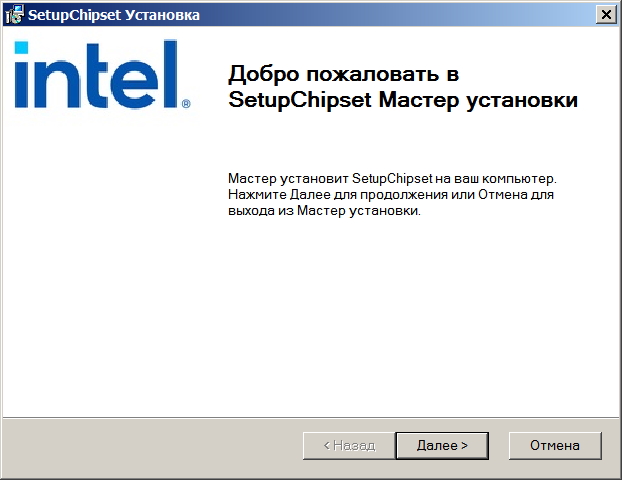Click the tall letter 'l' of the Intel logo
The height and width of the screenshot is (480, 622).
170,74
